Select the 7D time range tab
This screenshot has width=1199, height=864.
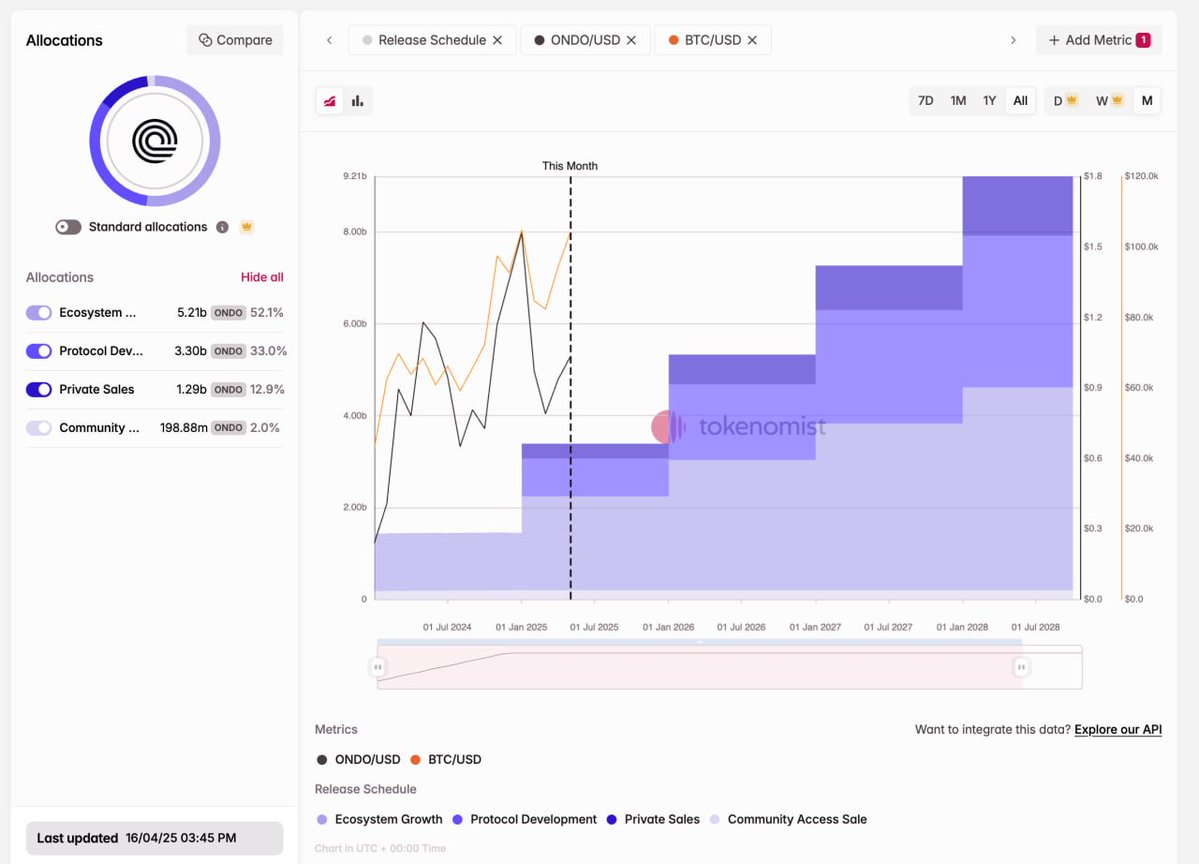coord(926,101)
